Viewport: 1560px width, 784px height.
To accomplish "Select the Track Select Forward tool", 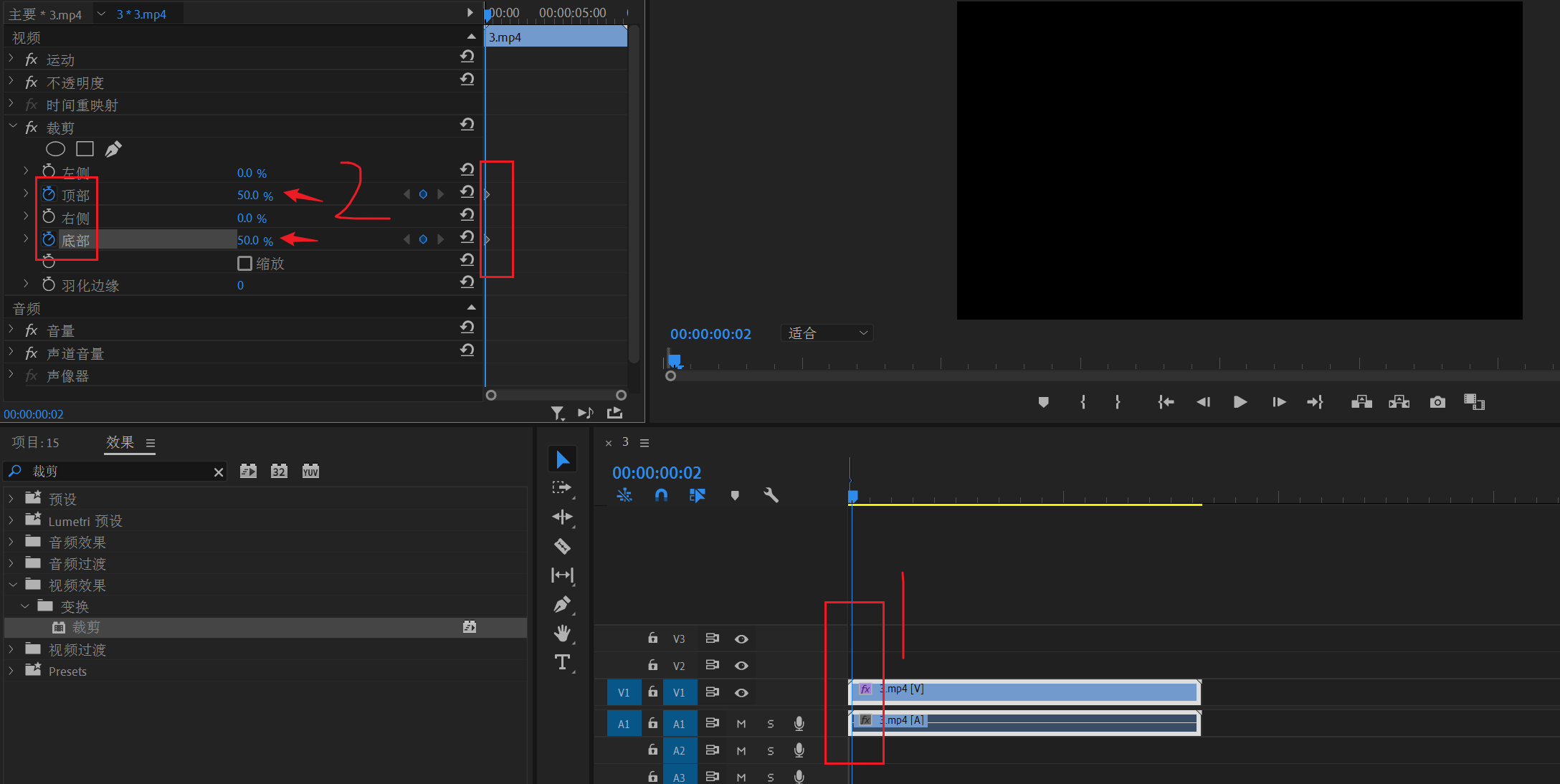I will tap(562, 488).
